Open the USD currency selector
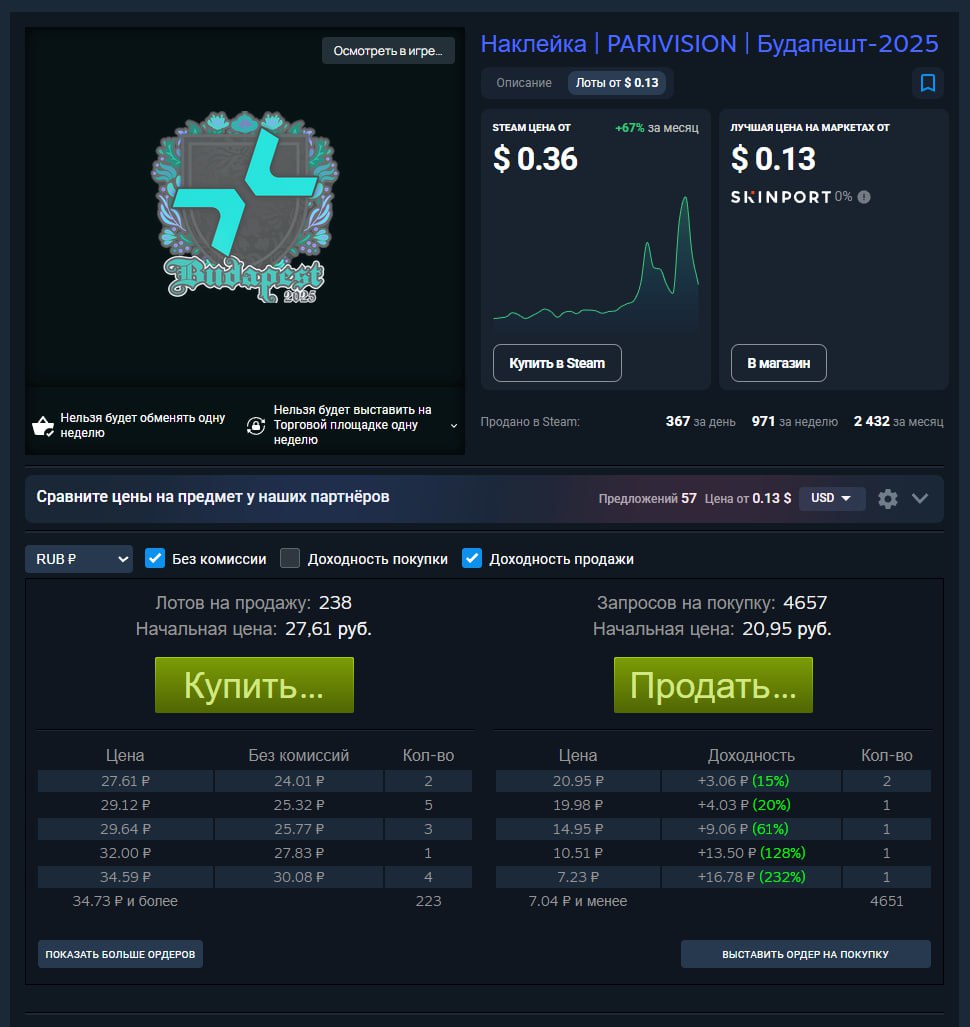This screenshot has height=1027, width=970. click(x=831, y=498)
